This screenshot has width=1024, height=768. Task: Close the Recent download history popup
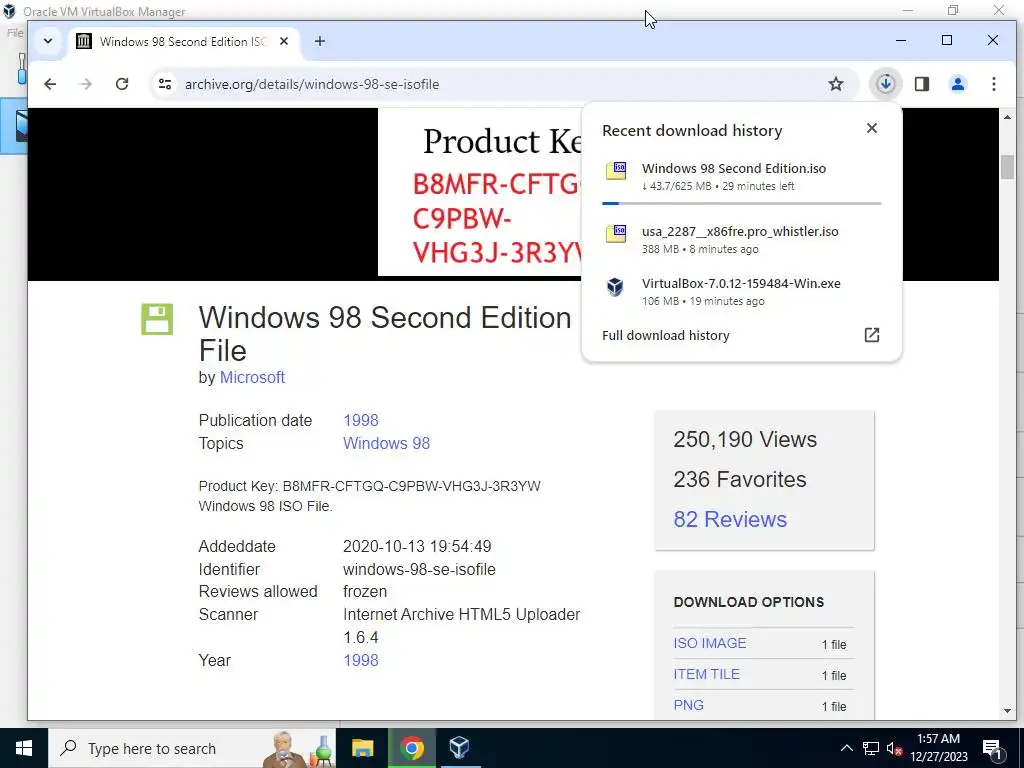point(872,128)
